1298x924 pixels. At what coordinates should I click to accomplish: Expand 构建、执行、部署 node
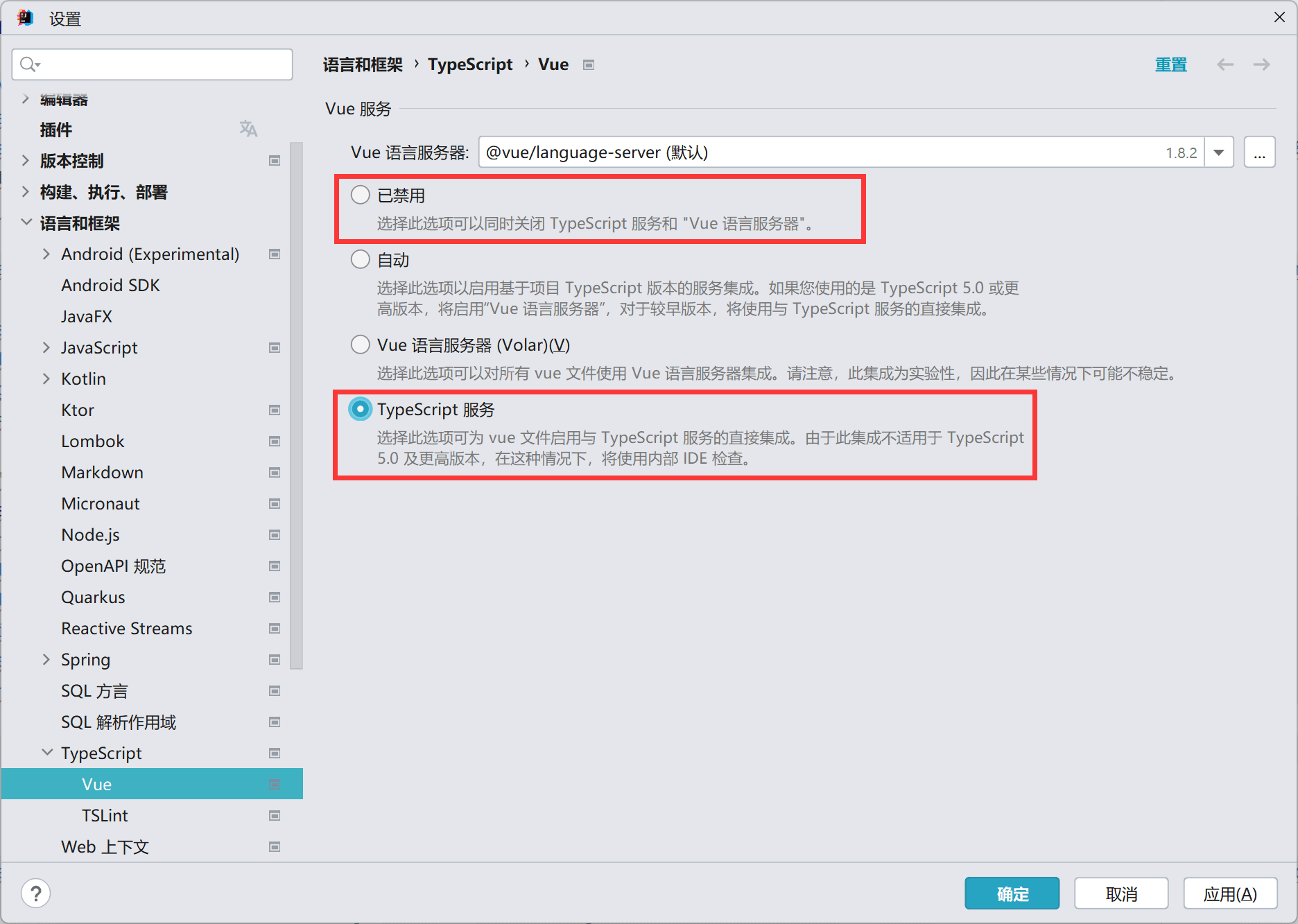(26, 192)
